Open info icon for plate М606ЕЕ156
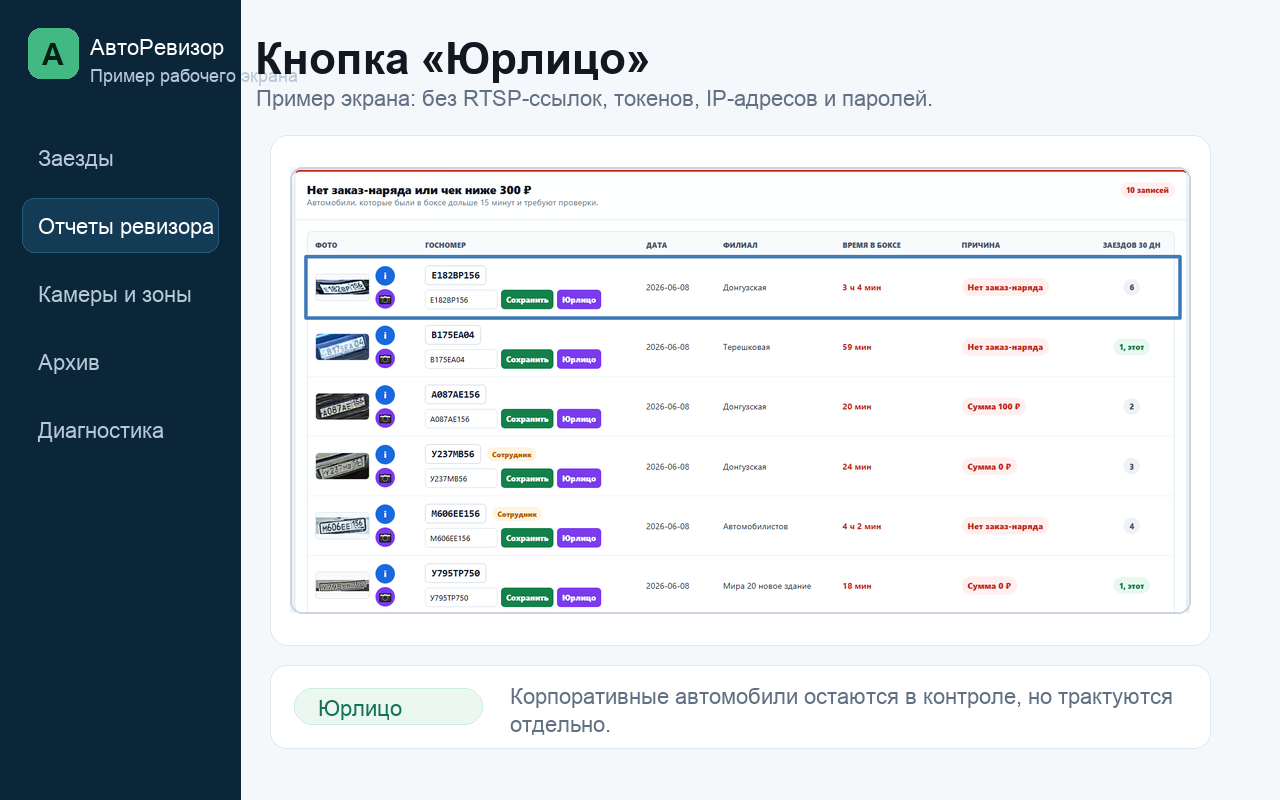Viewport: 1280px width, 800px height. tap(385, 514)
